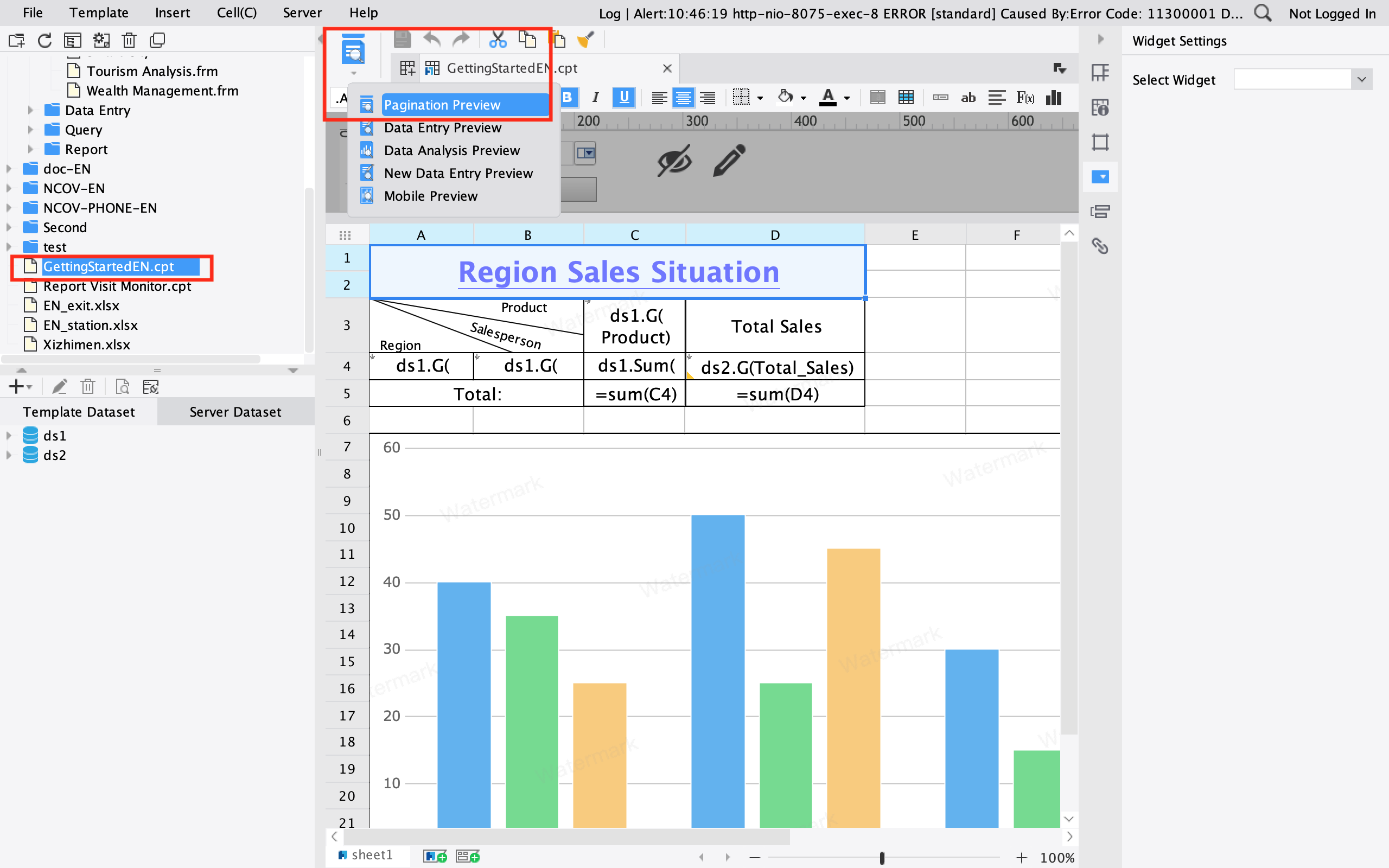The image size is (1389, 868).
Task: Click the Delete trash icon above the directory panel
Action: (x=129, y=40)
